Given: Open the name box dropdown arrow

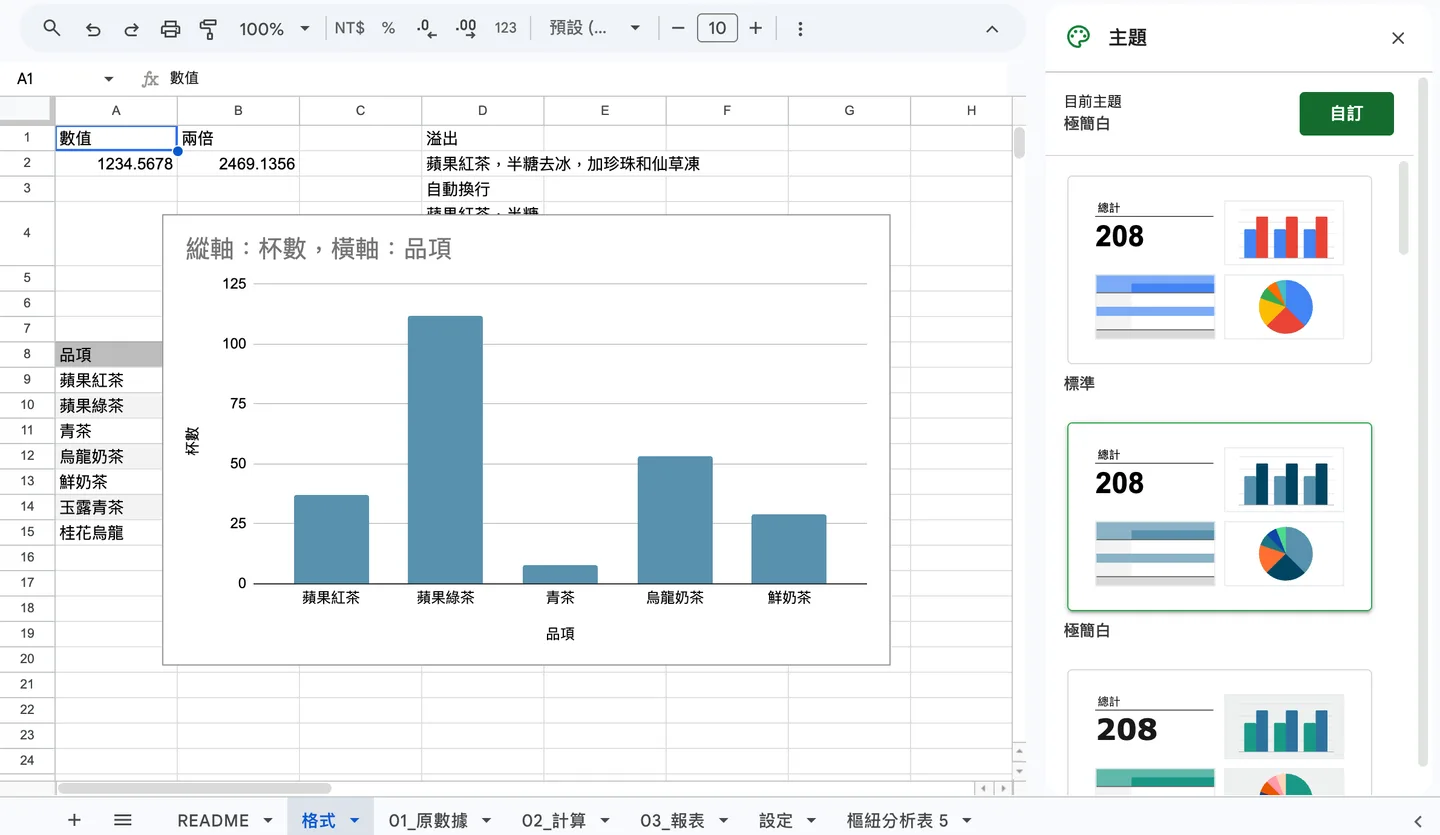Looking at the screenshot, I should coord(109,79).
